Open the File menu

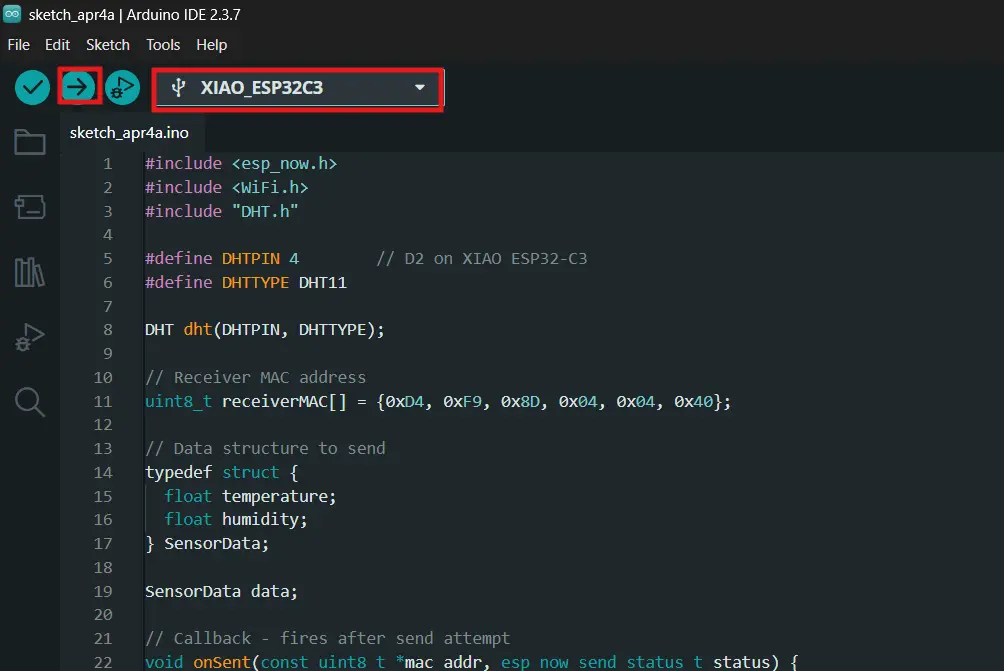18,44
